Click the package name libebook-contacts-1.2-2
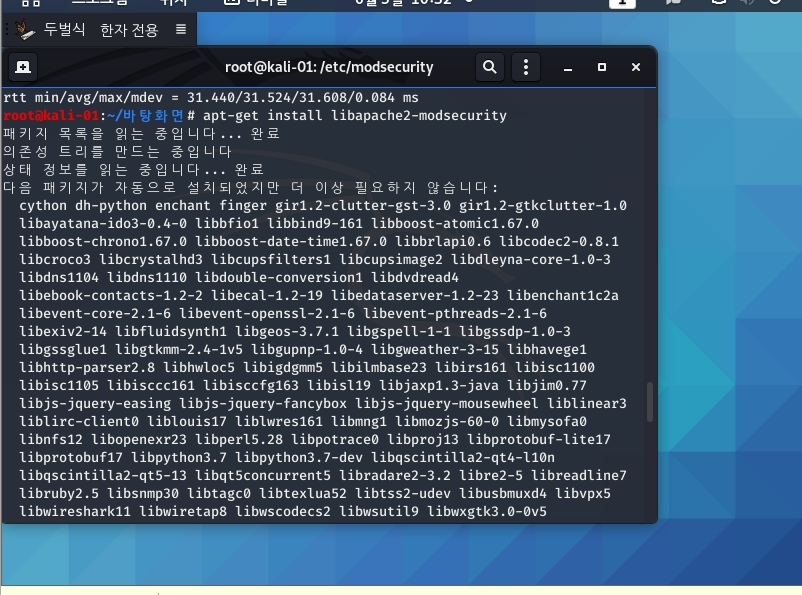This screenshot has width=802, height=595. click(x=111, y=296)
